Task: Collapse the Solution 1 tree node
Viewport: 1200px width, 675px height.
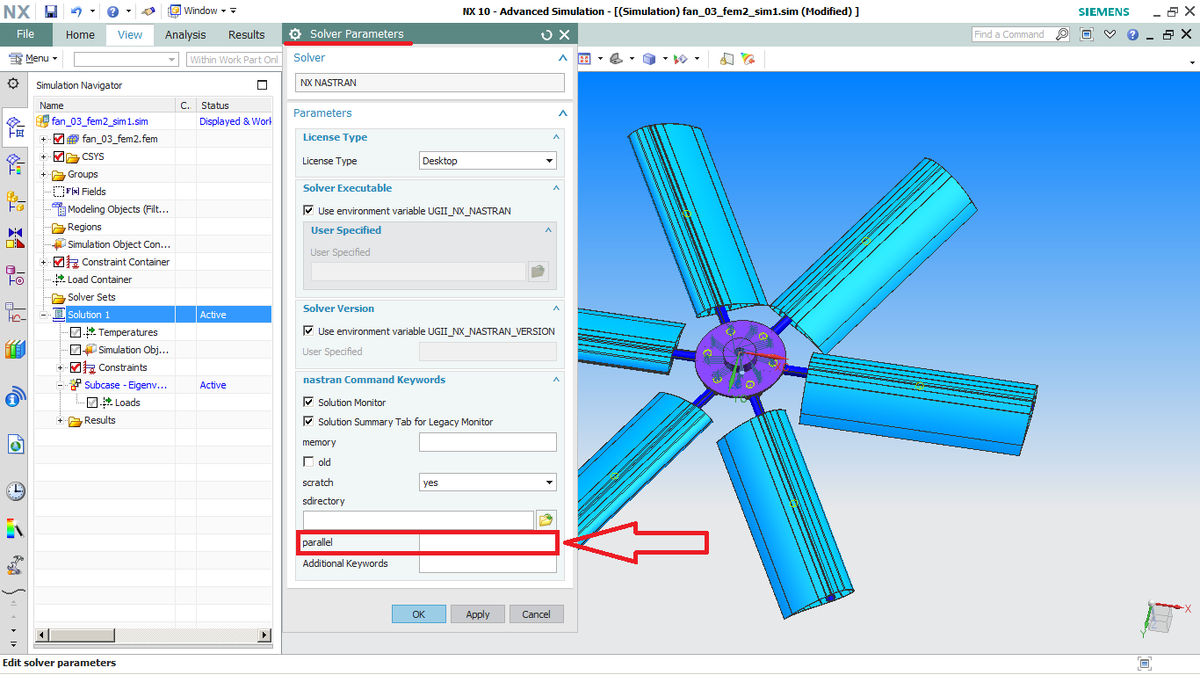Action: pos(44,315)
